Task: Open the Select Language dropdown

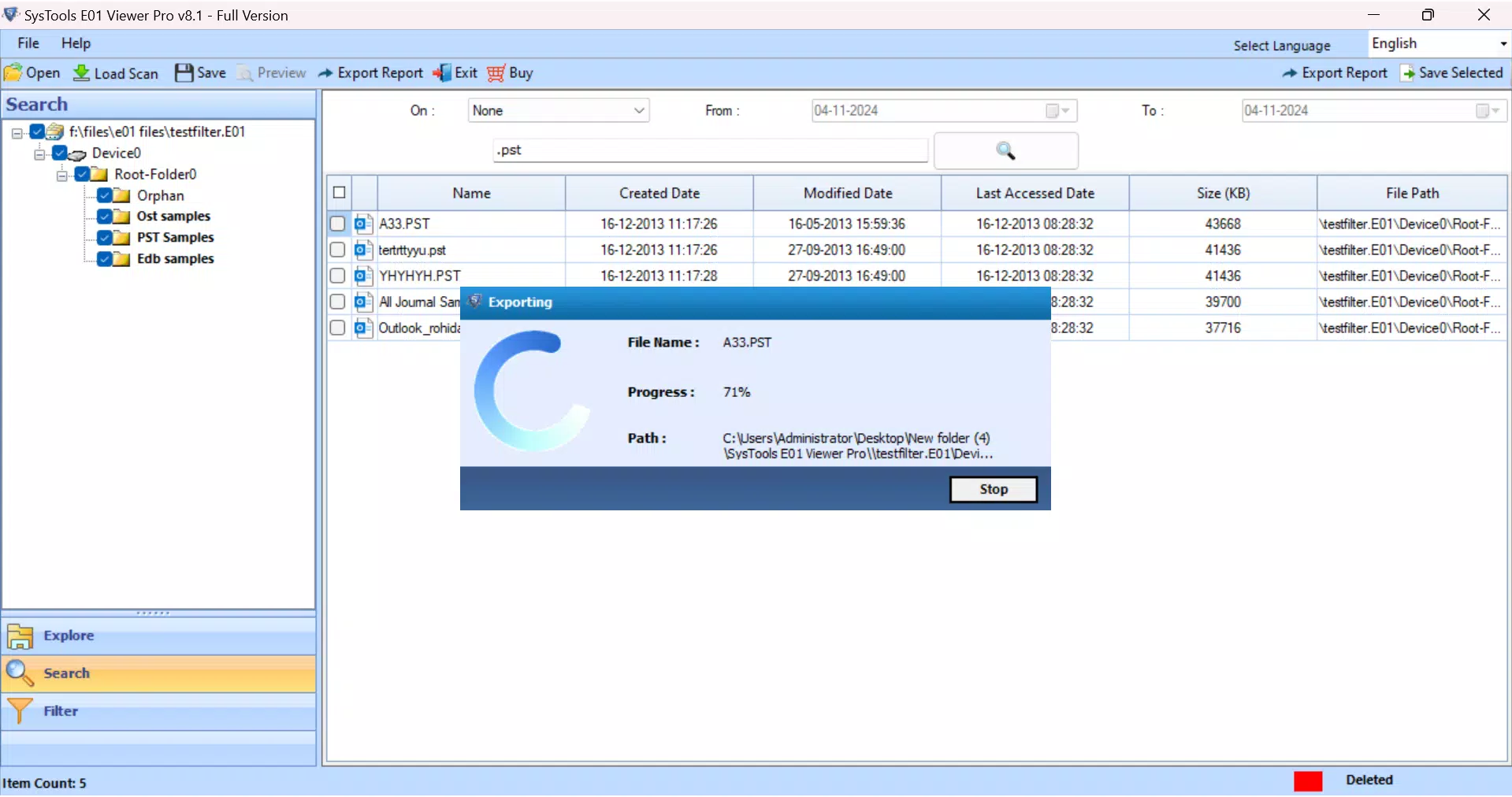Action: tap(1439, 44)
